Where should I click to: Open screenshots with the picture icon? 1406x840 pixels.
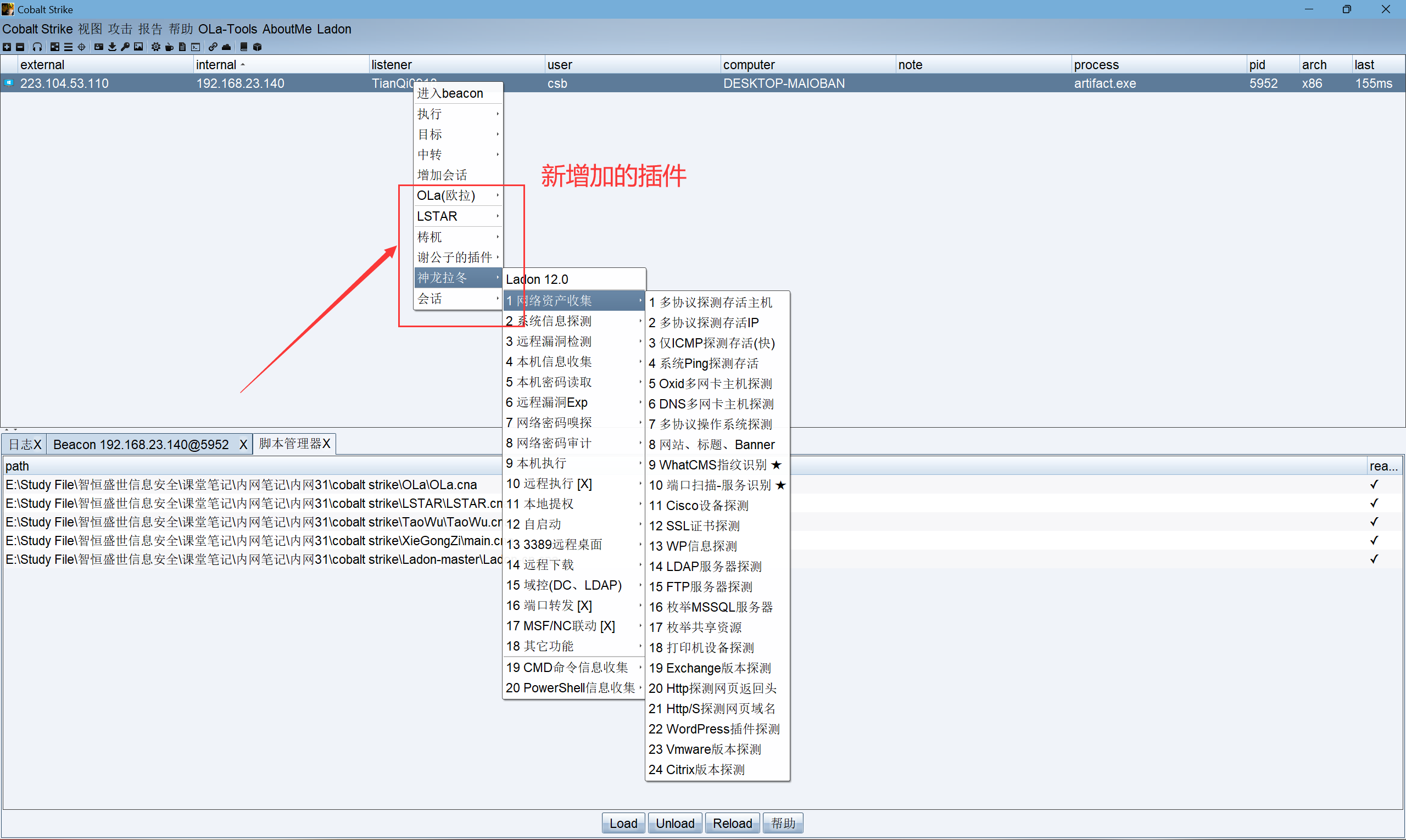click(139, 47)
